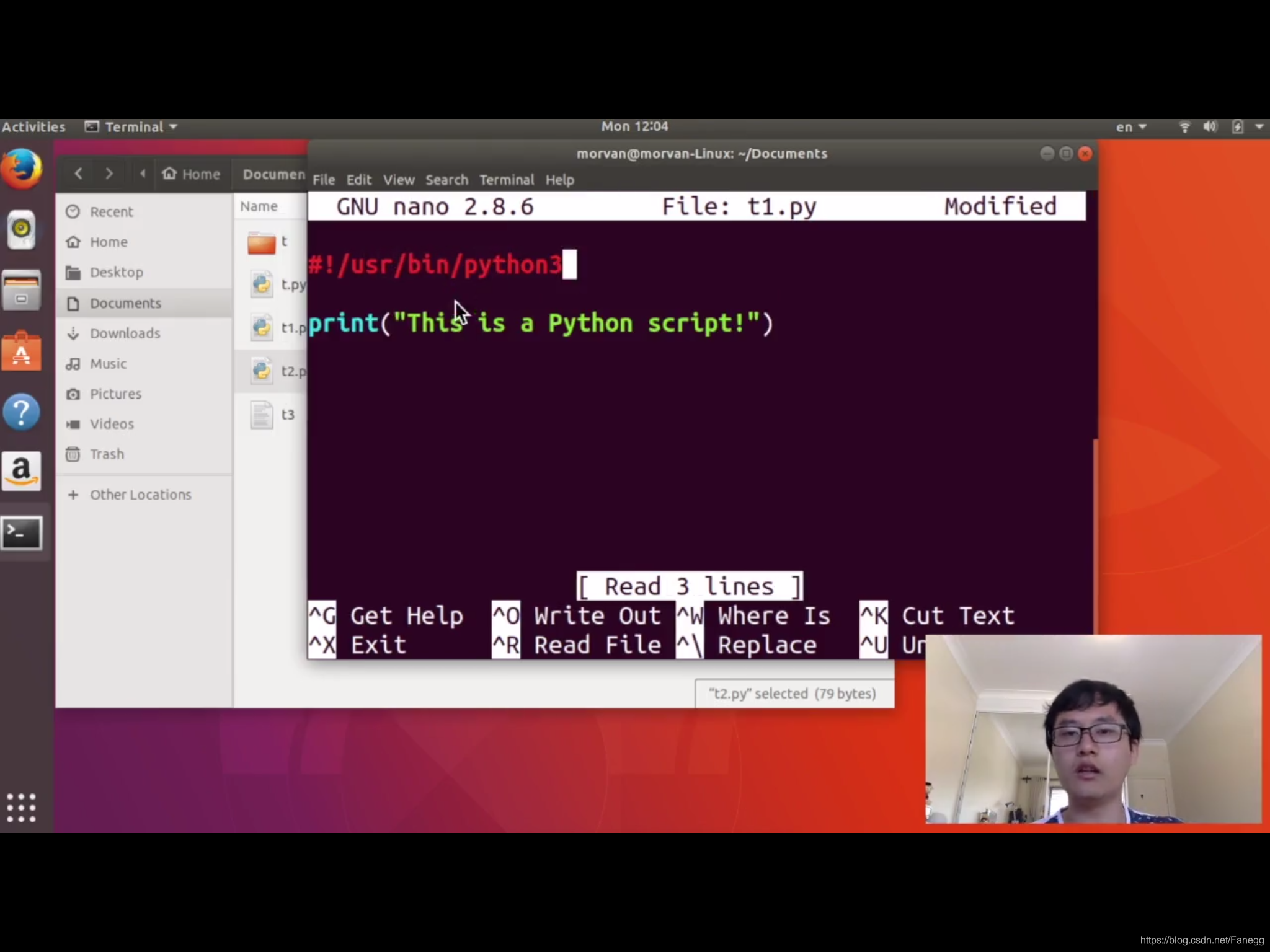Viewport: 1270px width, 952px height.
Task: Open Other Locations in sidebar
Action: click(x=140, y=495)
